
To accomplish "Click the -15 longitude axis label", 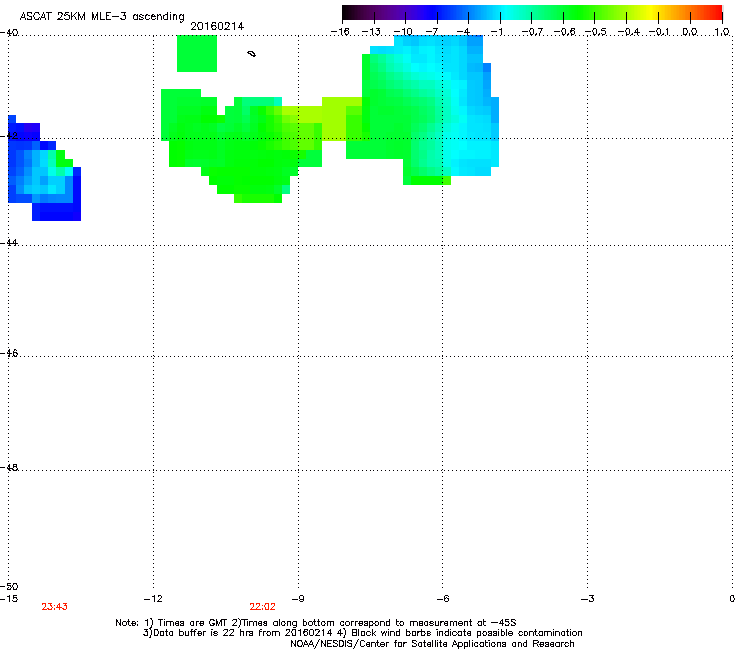I will (9, 599).
